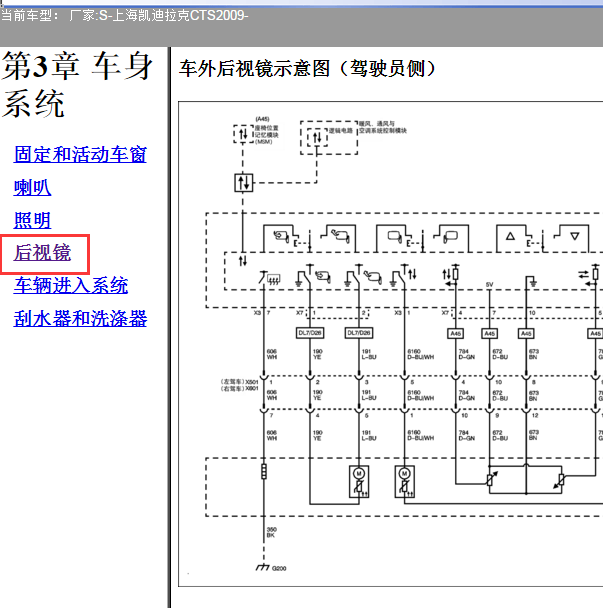Open the 刮水器和洗涤器 link
Viewport: 603px width, 608px height.
pyautogui.click(x=80, y=318)
